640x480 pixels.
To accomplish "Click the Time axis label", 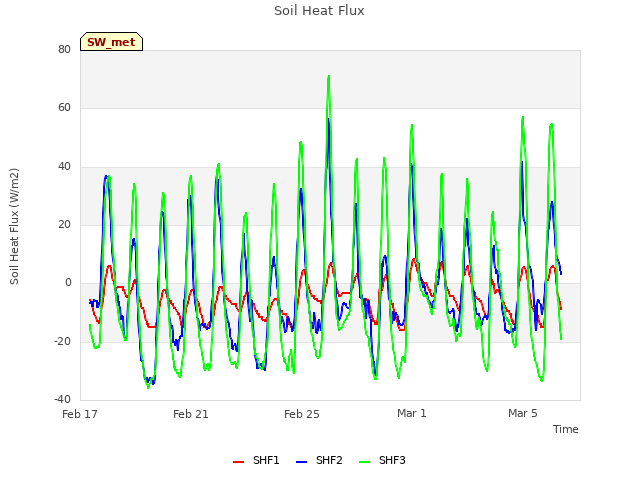I will (x=565, y=429).
